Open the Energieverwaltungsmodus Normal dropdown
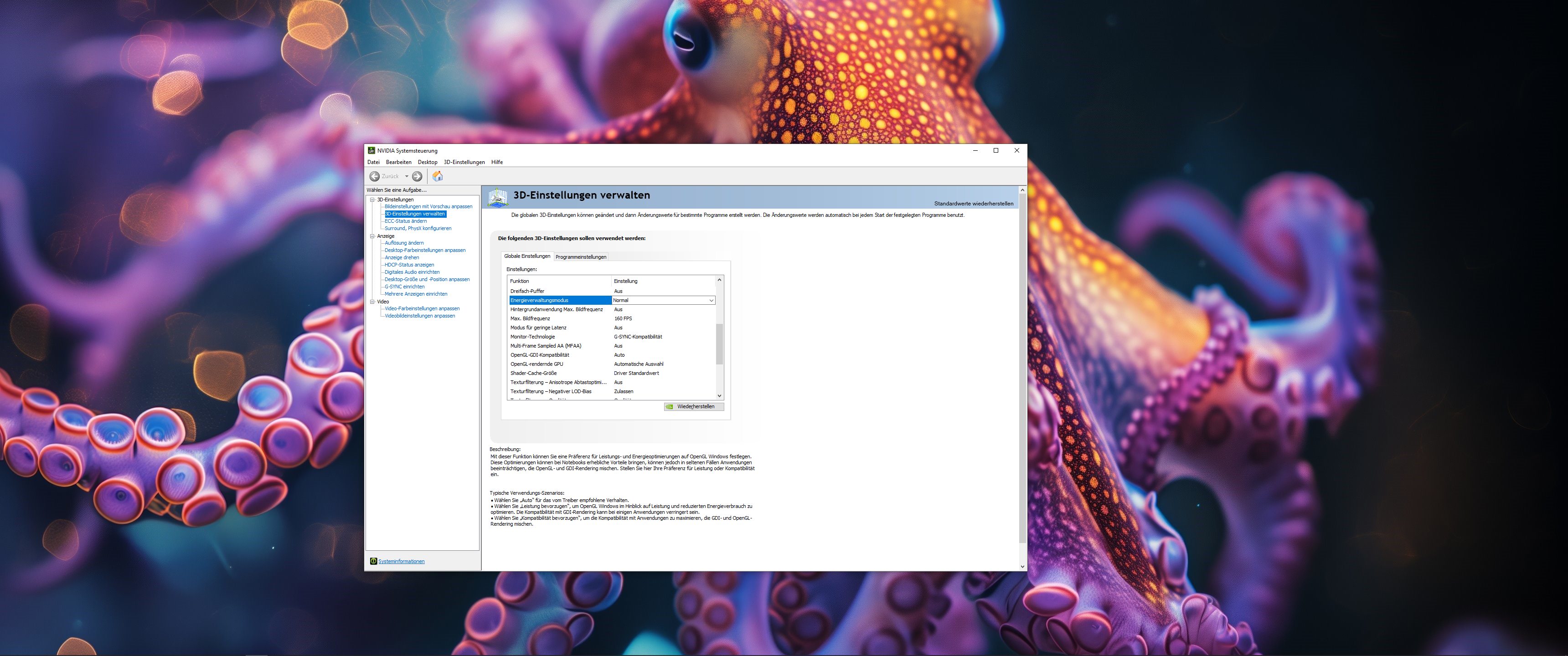1568x656 pixels. pos(710,301)
